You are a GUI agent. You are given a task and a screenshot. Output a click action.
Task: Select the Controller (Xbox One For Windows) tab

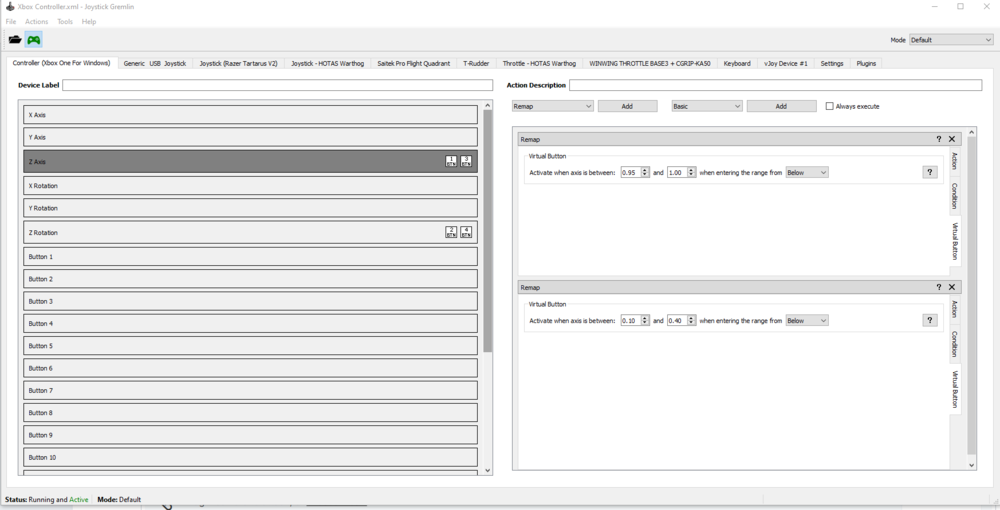click(61, 63)
